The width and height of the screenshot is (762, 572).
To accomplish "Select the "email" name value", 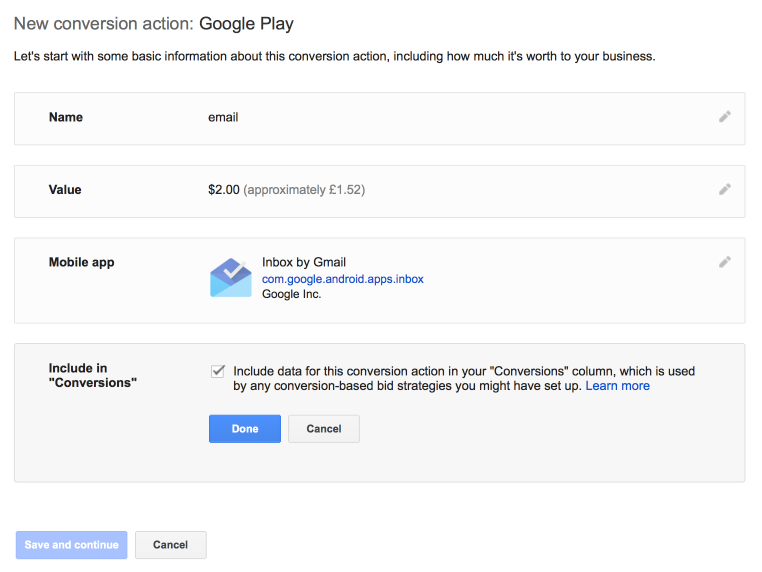I will [223, 117].
